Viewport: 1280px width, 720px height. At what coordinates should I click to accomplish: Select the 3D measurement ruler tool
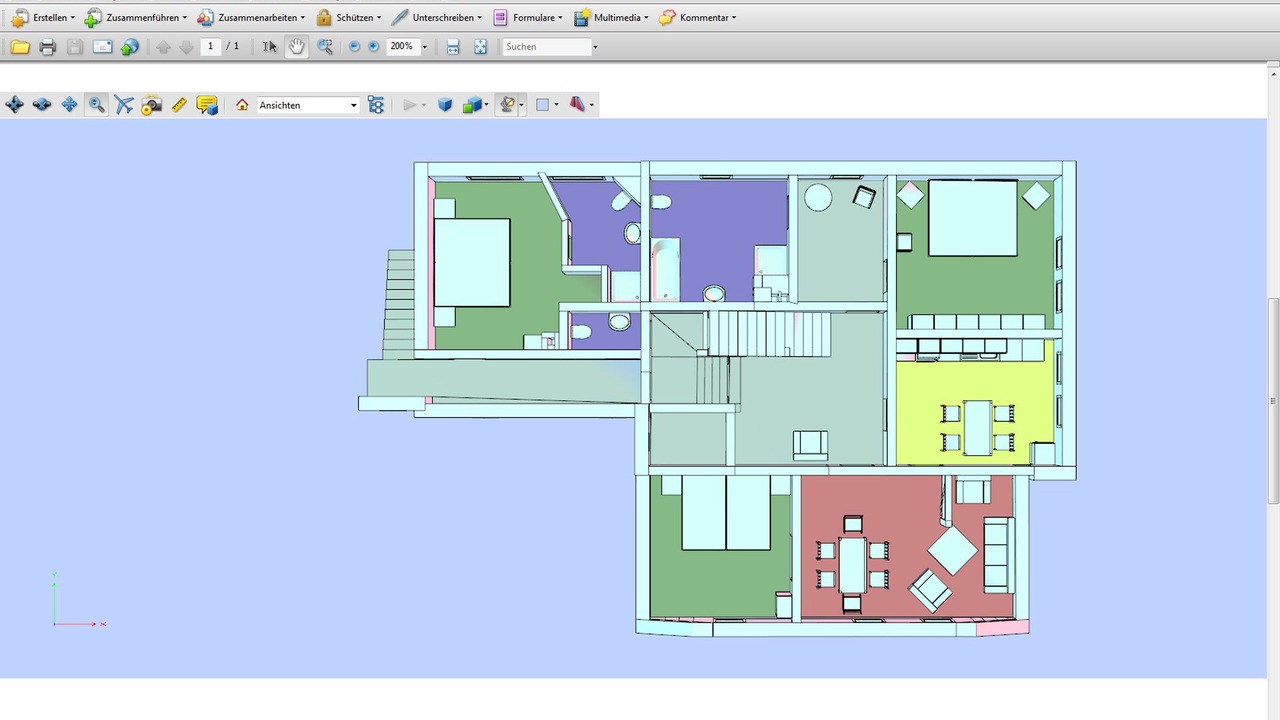[179, 105]
